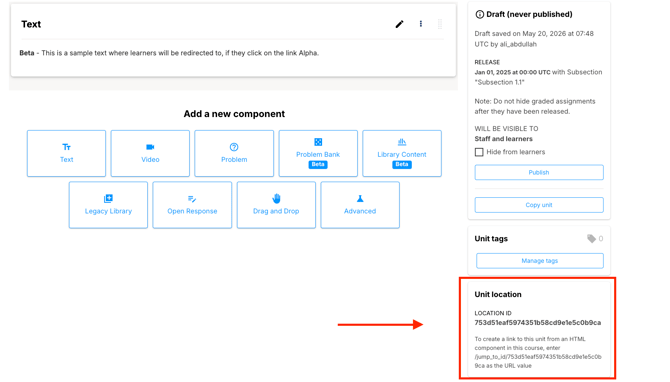Open the three-dot menu of the Text component

click(421, 24)
